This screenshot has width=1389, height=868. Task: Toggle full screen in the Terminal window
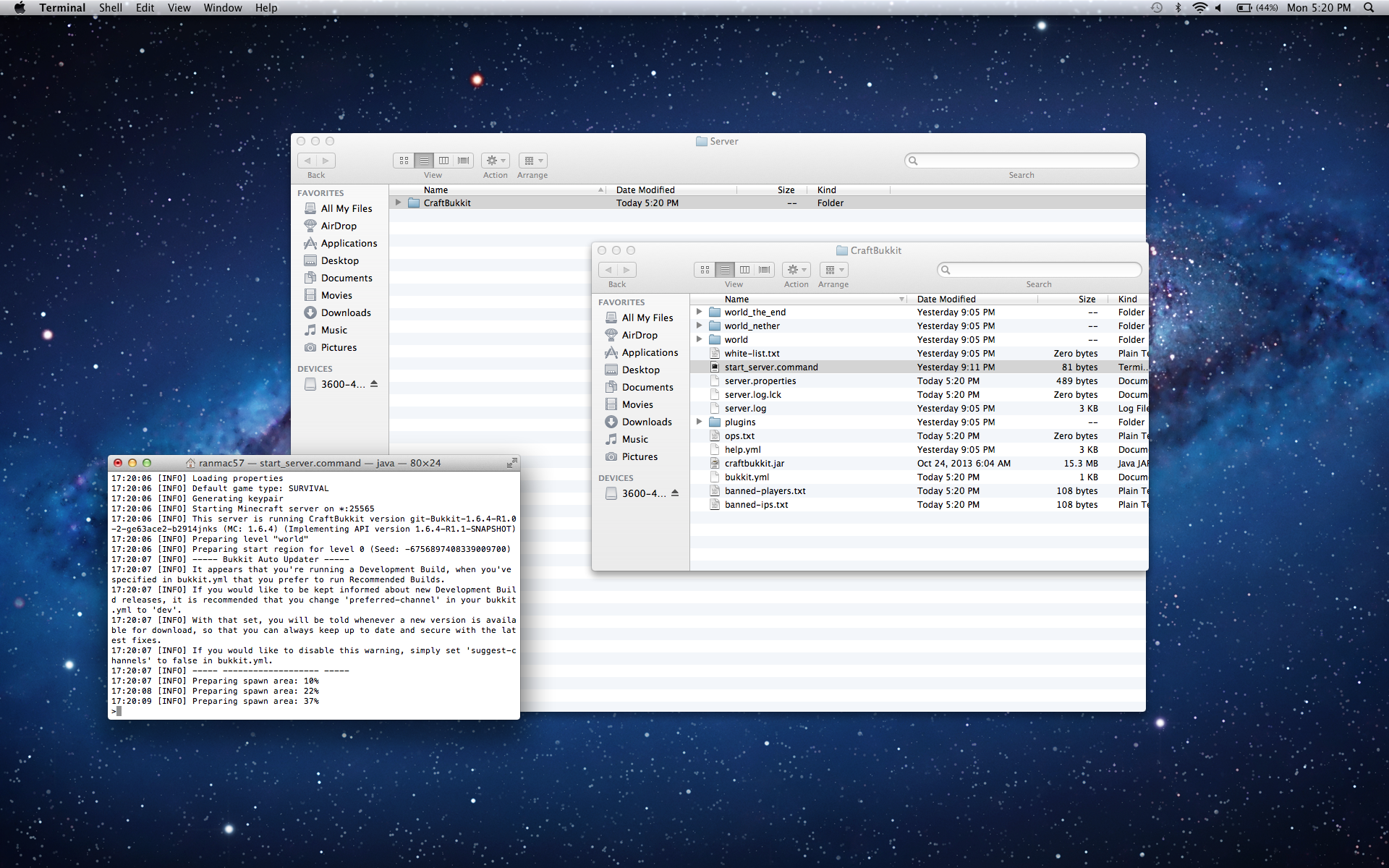click(511, 463)
